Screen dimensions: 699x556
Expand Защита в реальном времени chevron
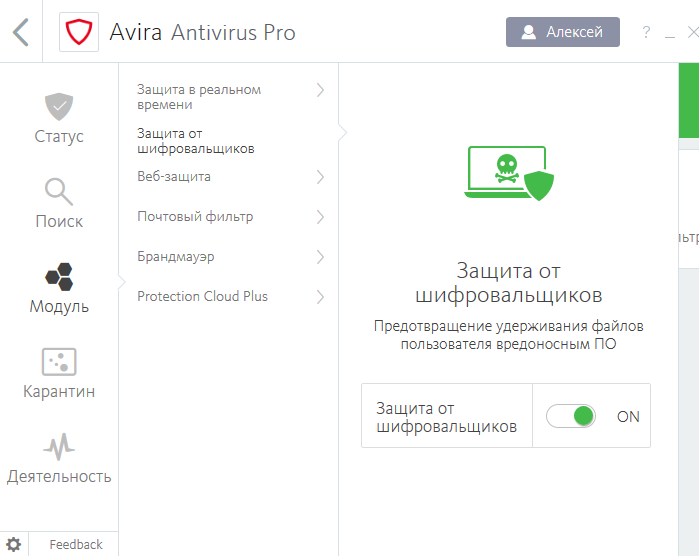pyautogui.click(x=320, y=90)
